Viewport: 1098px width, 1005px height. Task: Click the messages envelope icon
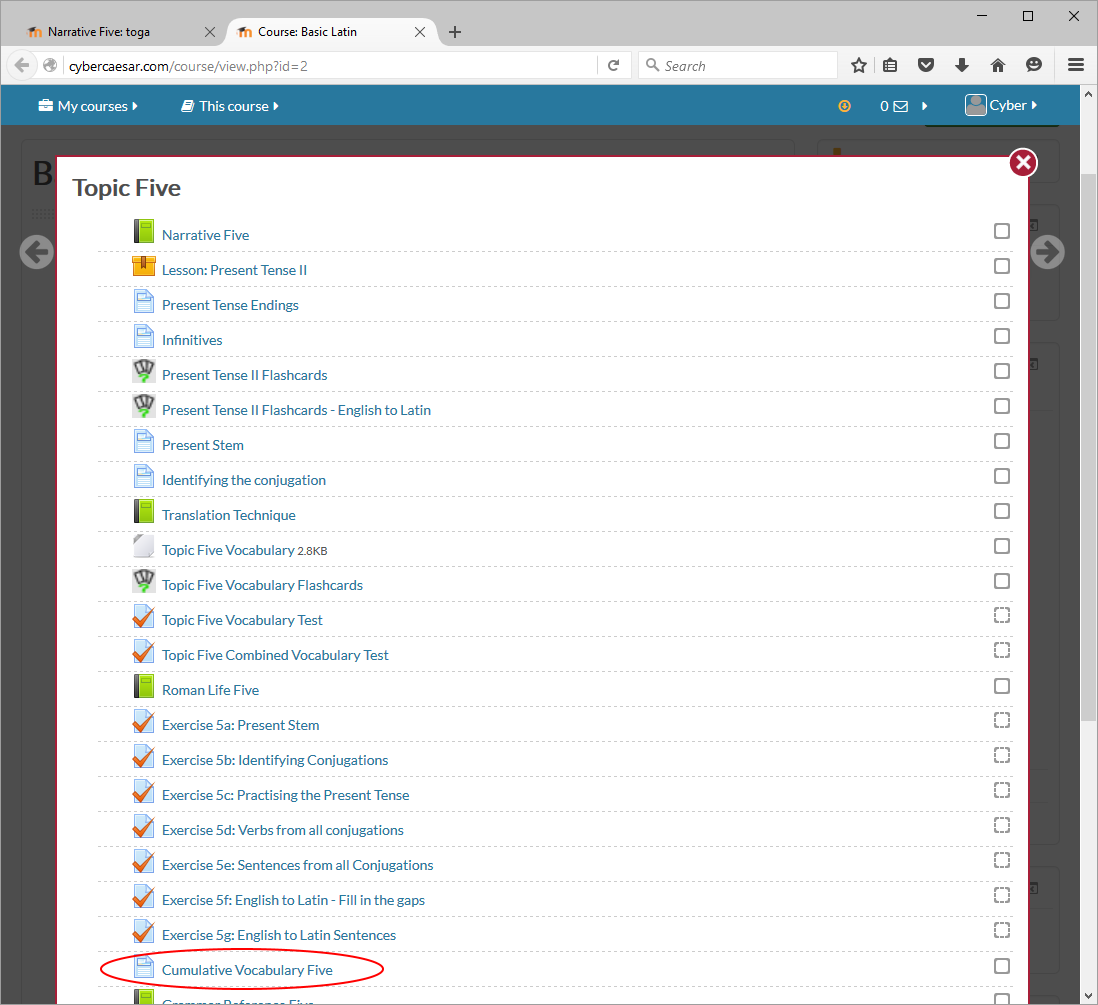point(901,106)
